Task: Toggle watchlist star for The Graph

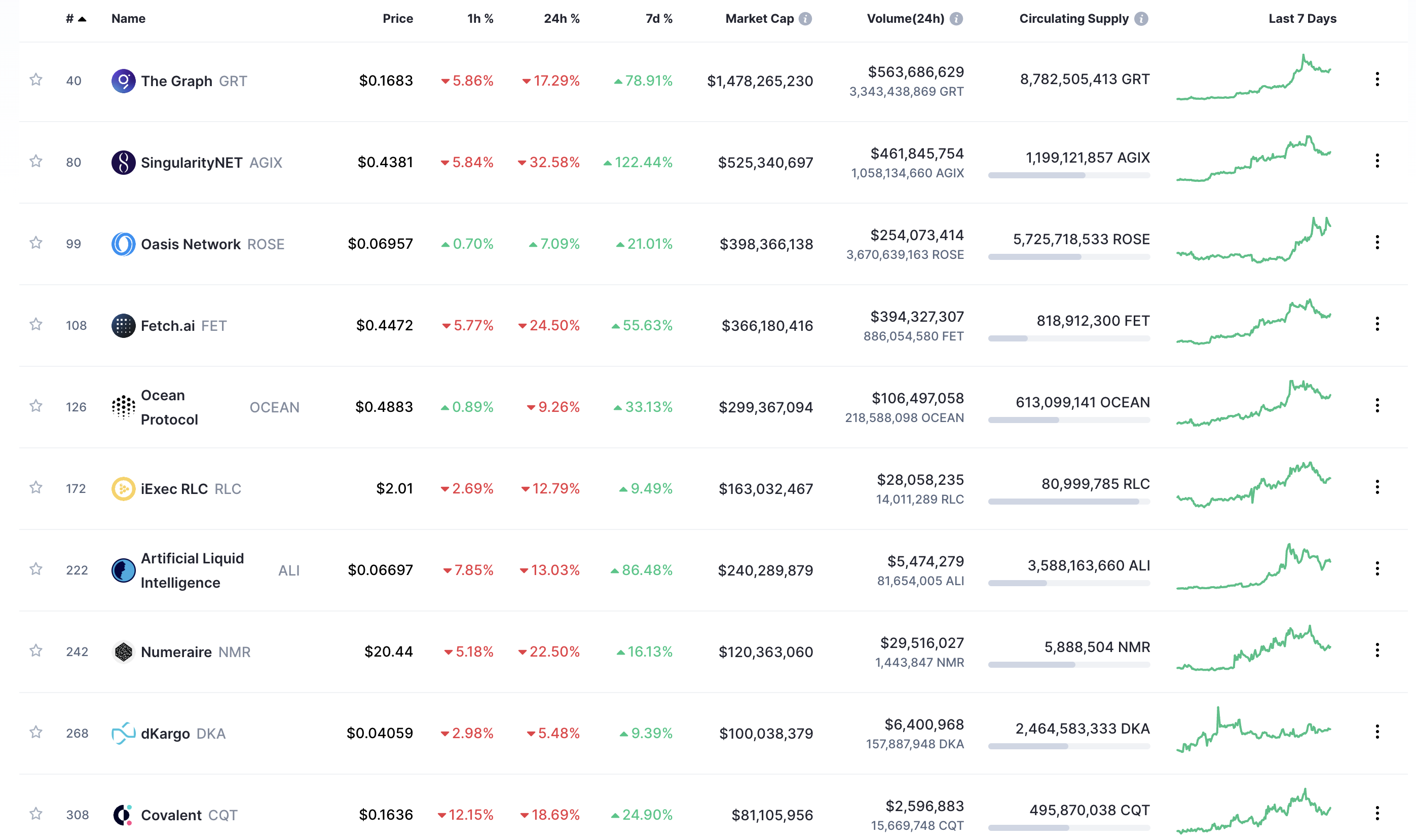Action: click(35, 79)
